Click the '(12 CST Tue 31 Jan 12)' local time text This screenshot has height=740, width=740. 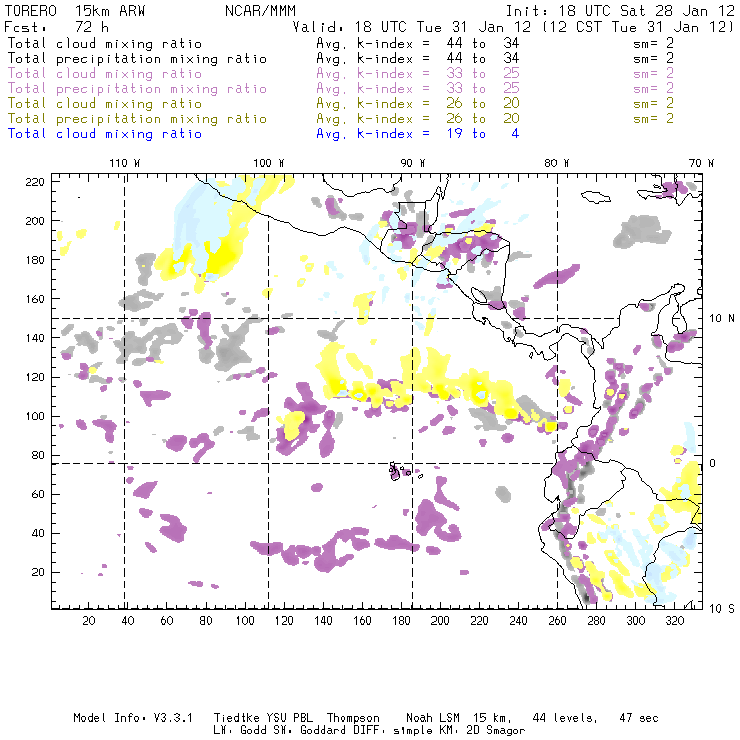(x=638, y=27)
